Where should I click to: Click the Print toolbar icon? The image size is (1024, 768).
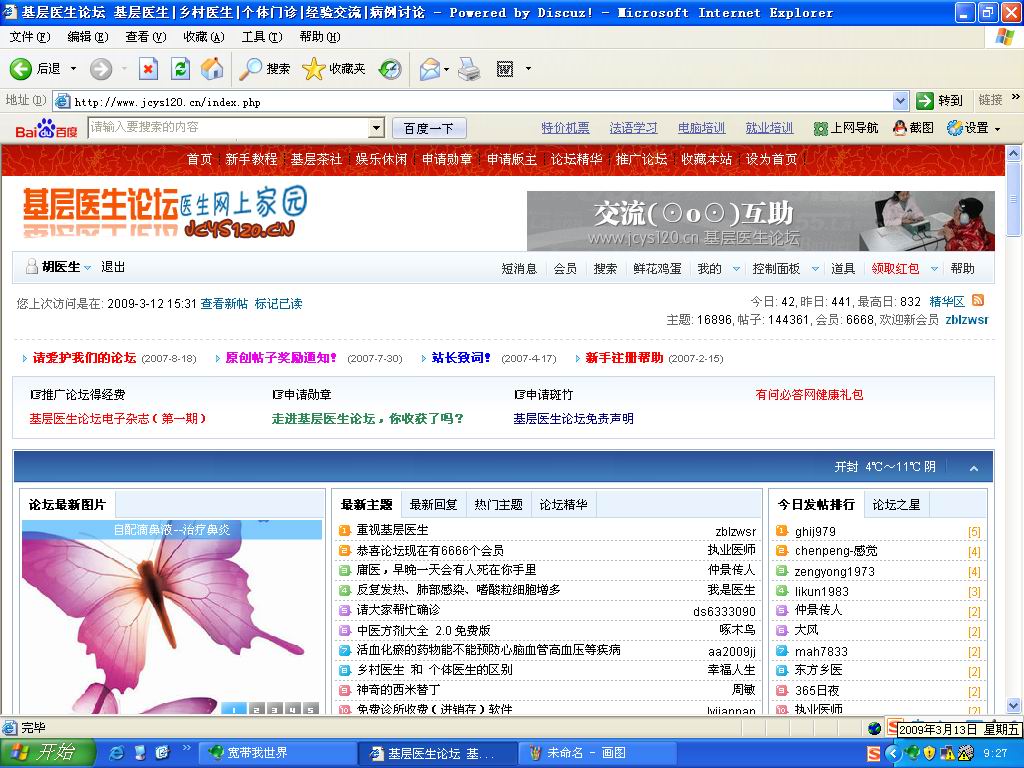click(x=470, y=69)
